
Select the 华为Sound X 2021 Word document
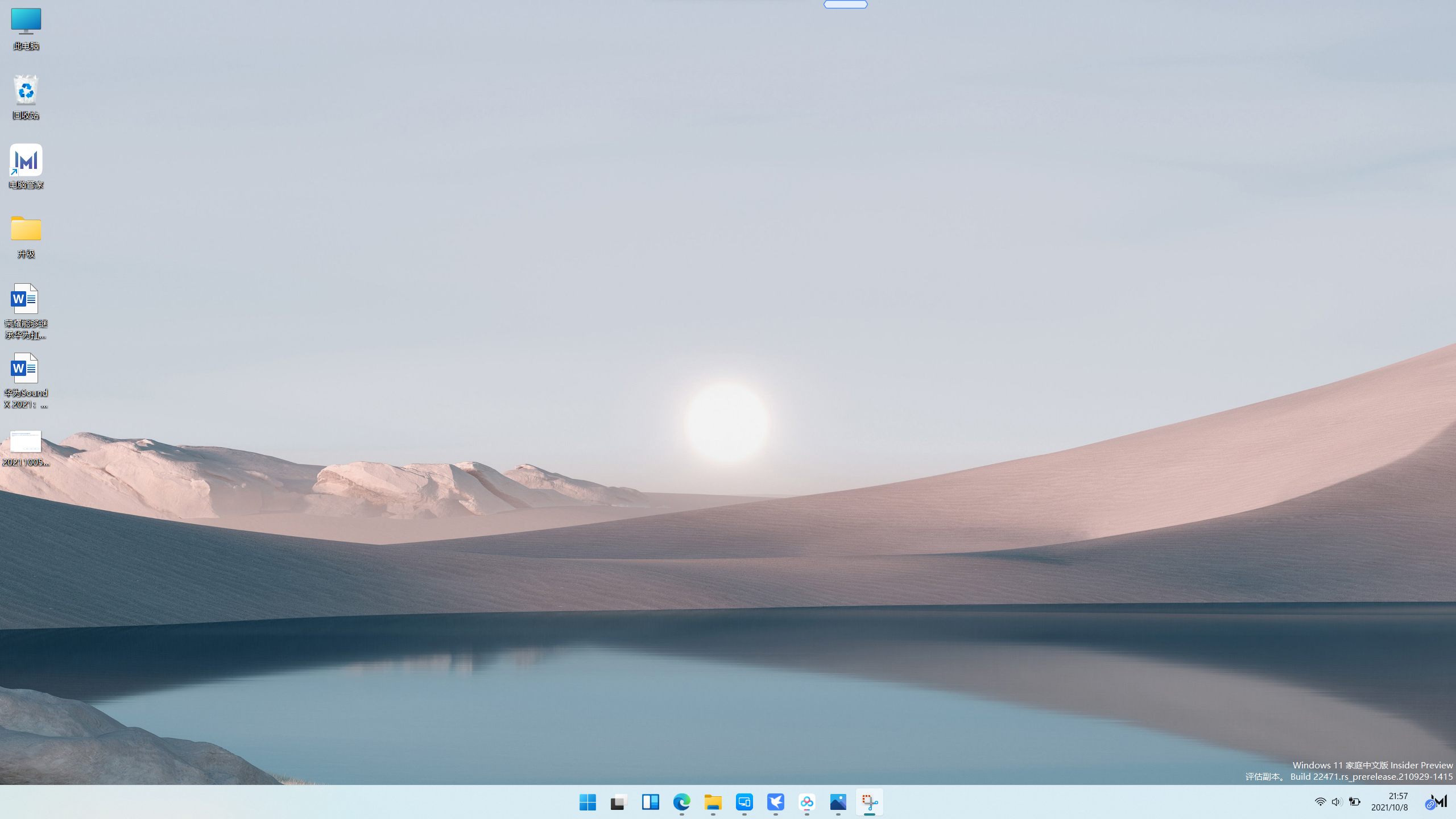(x=26, y=380)
